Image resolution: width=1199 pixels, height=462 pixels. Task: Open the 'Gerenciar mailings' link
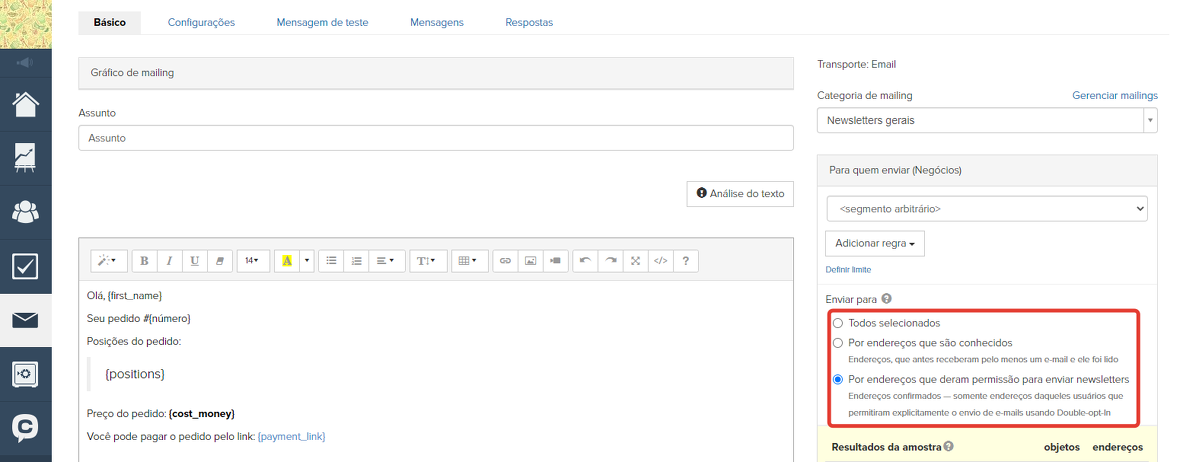(1114, 96)
